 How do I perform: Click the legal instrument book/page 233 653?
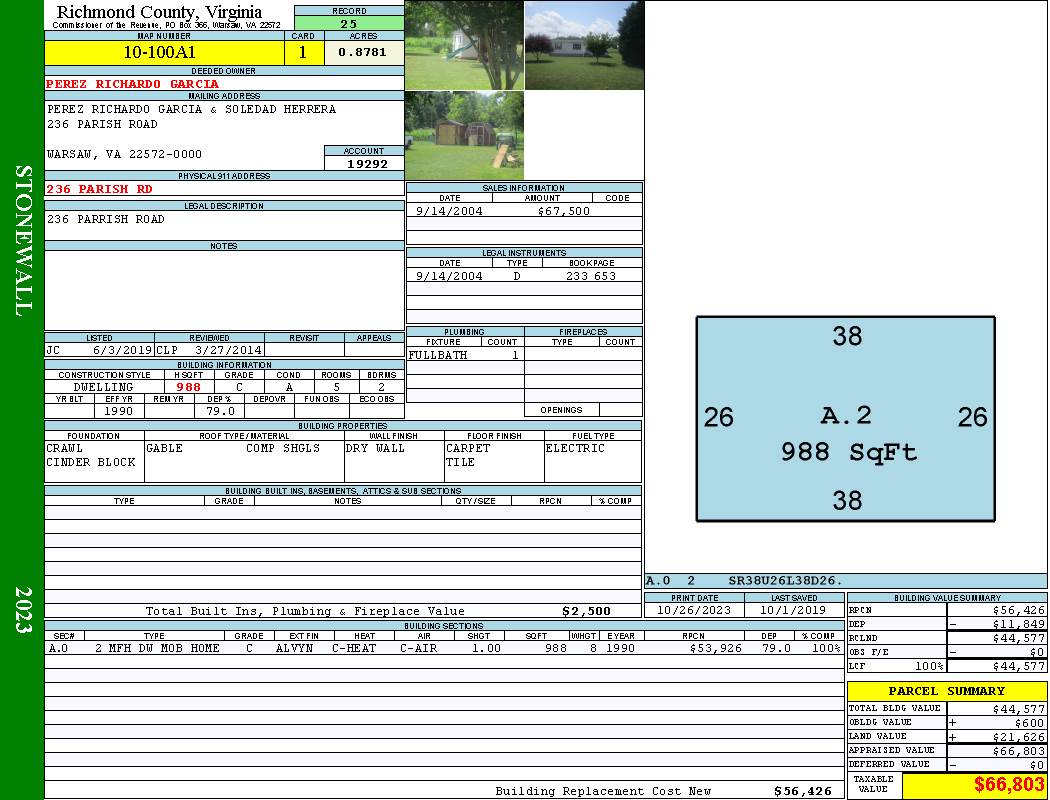coord(590,276)
